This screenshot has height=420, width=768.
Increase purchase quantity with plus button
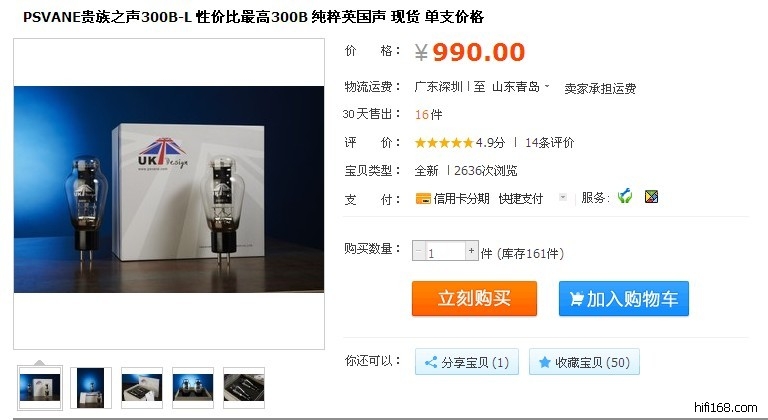pos(471,250)
